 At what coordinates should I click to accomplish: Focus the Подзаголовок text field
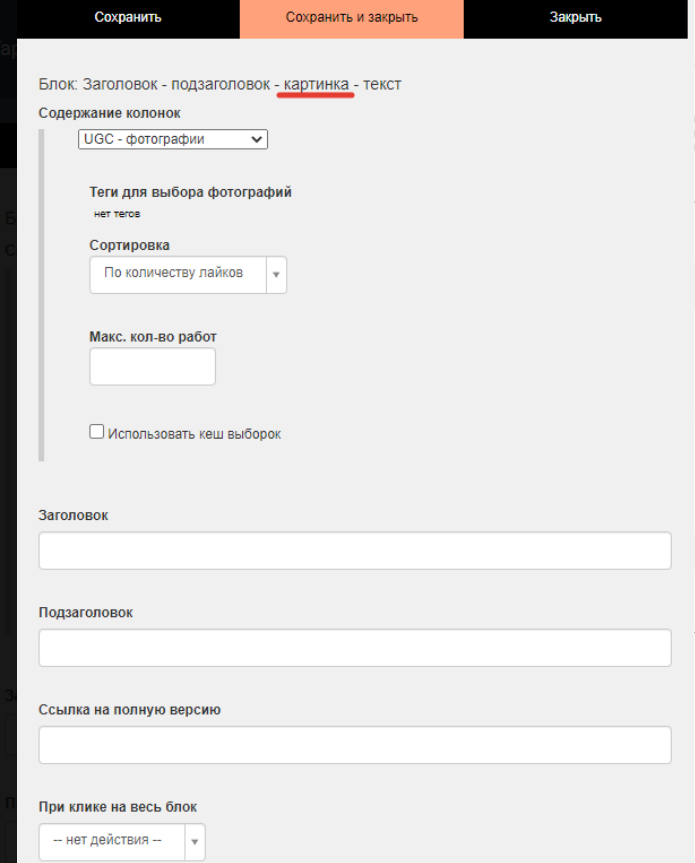tap(355, 648)
